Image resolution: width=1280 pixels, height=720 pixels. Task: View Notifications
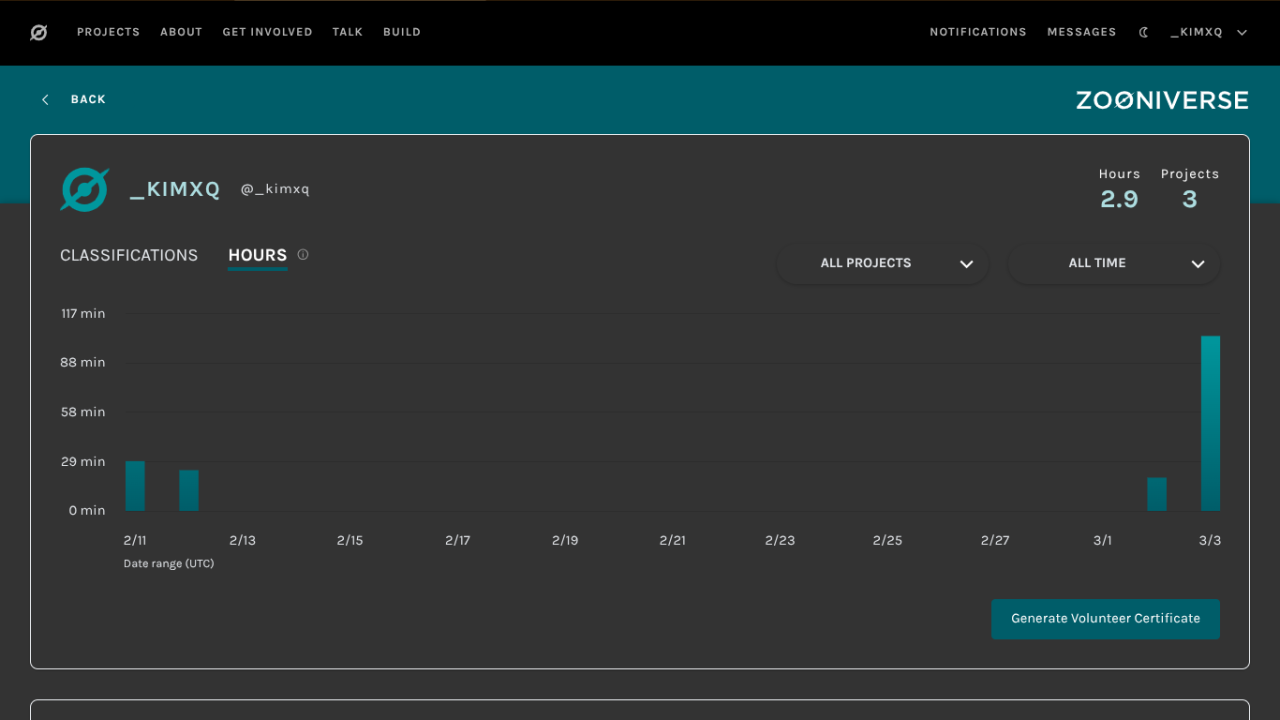click(978, 33)
